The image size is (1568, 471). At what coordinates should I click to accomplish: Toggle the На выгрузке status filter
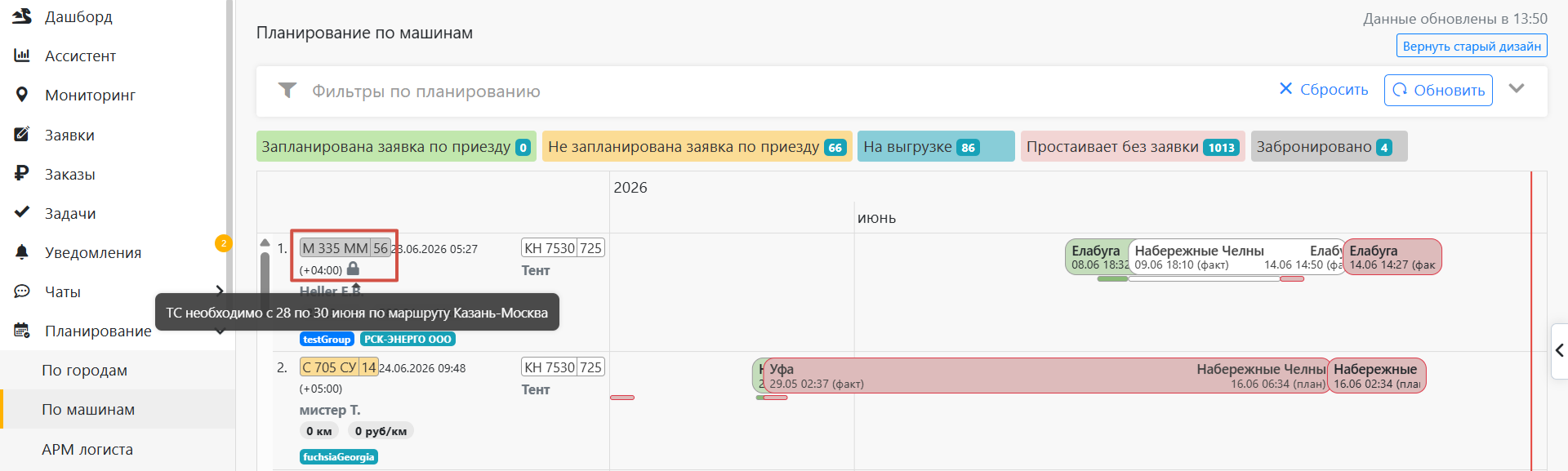tap(936, 147)
